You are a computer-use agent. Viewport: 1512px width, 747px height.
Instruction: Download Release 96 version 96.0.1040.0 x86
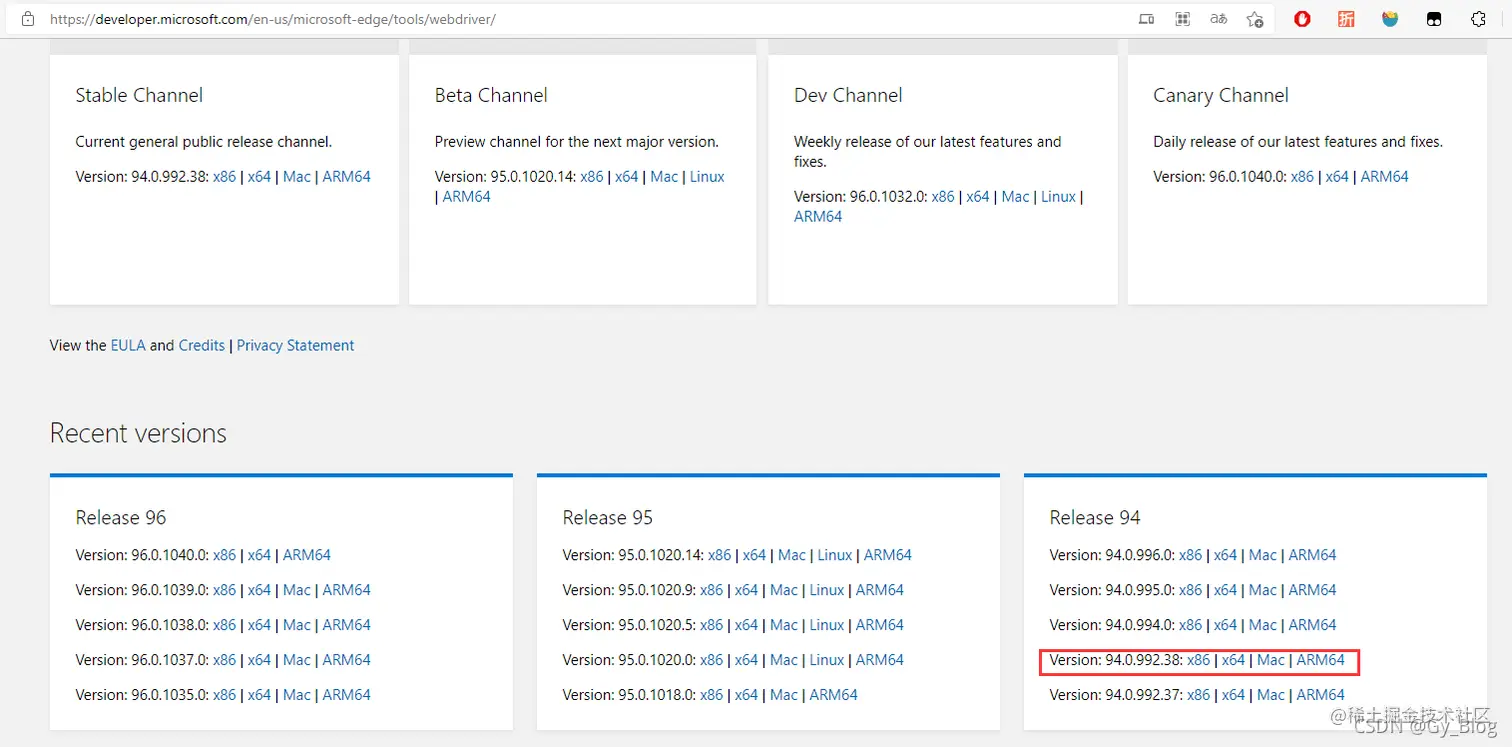click(x=224, y=555)
